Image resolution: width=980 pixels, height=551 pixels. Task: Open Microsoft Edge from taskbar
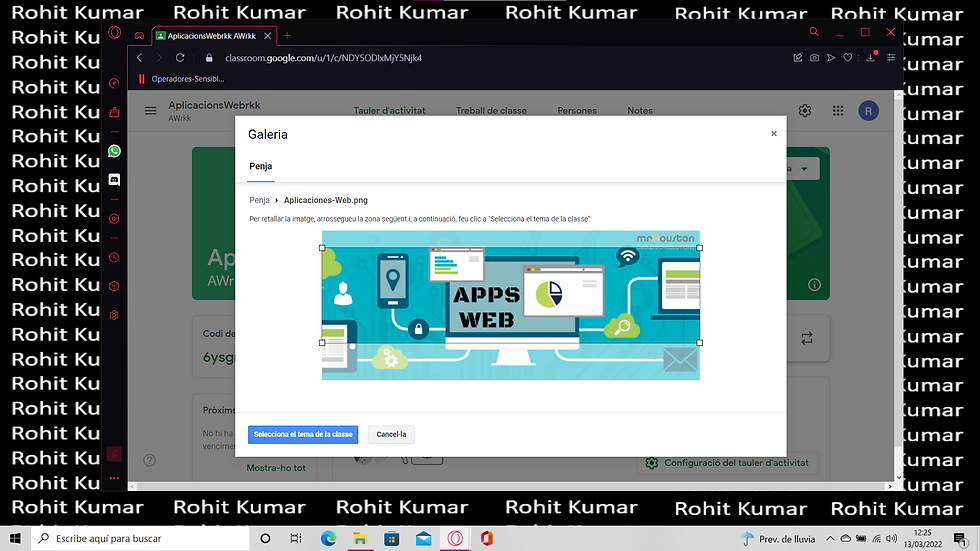click(x=328, y=539)
